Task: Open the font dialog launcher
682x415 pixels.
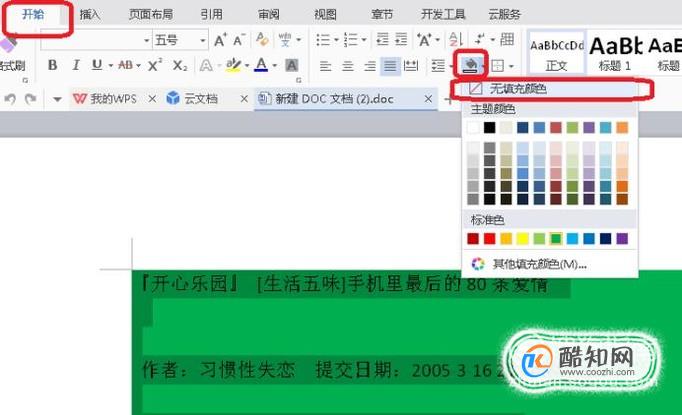Action: (298, 80)
